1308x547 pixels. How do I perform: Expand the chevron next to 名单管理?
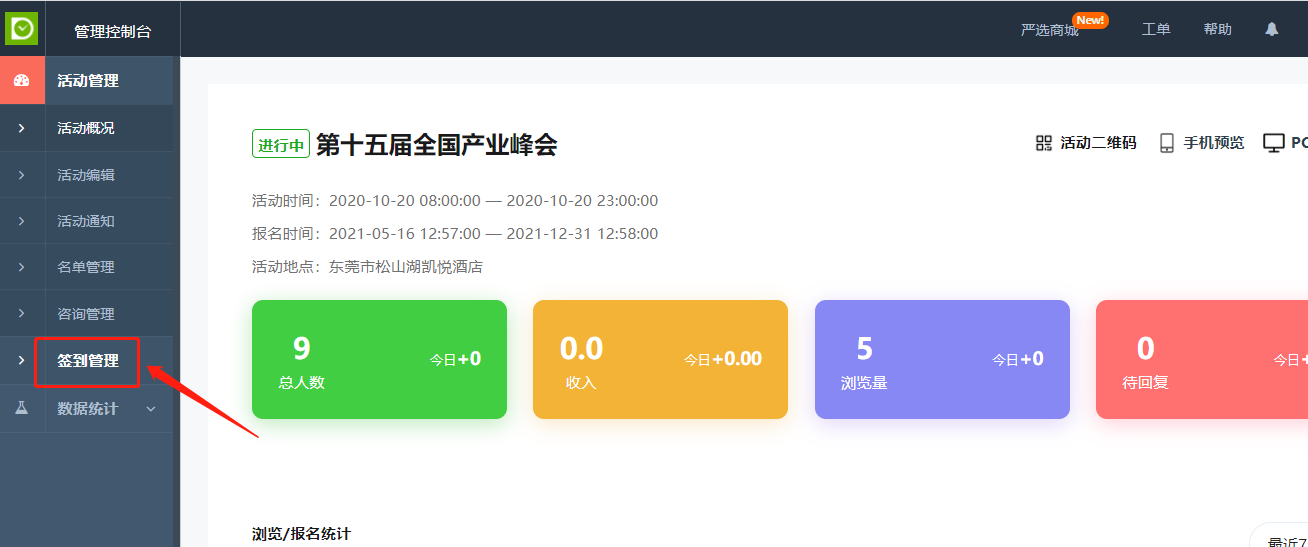[x=21, y=267]
